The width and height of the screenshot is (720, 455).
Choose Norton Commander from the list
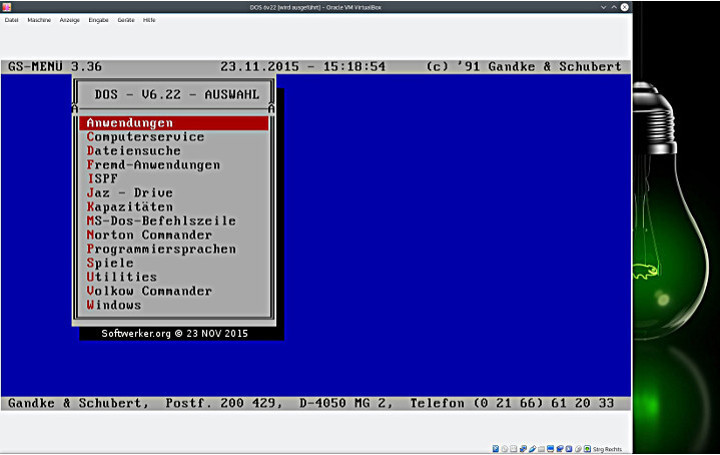pos(149,235)
